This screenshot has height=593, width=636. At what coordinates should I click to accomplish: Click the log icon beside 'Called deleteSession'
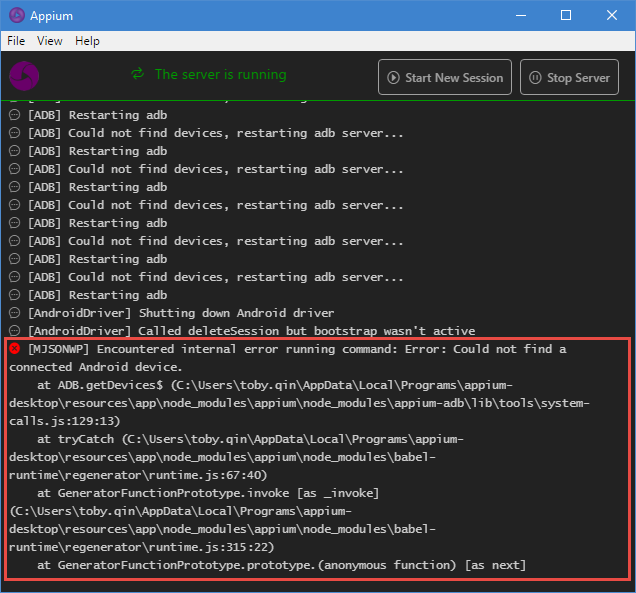[x=15, y=331]
